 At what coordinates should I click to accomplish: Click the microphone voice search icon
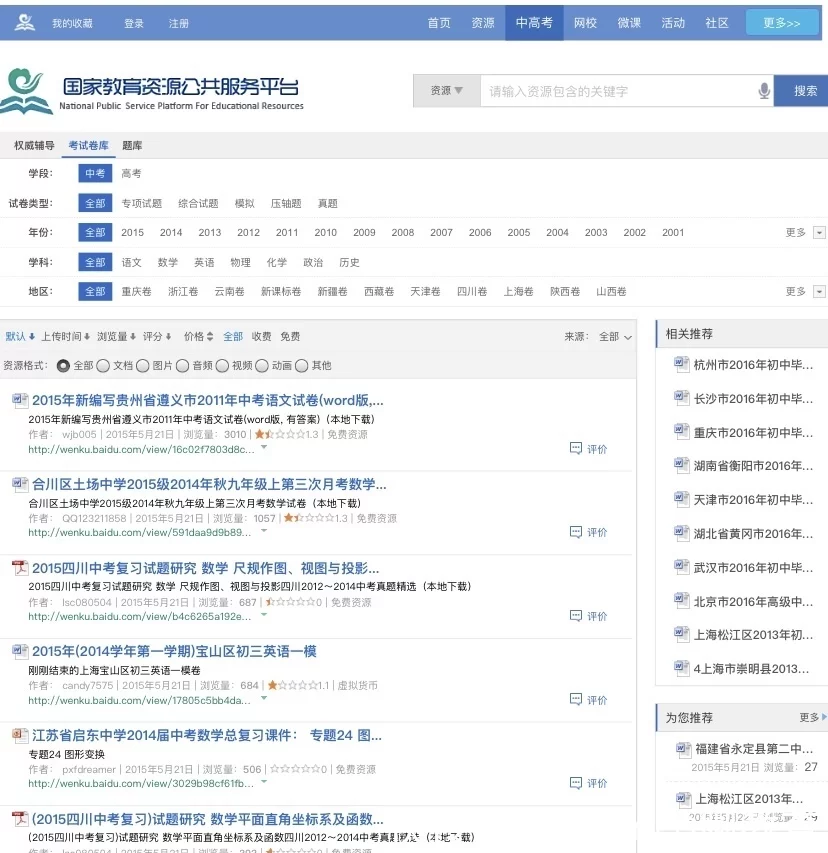click(x=764, y=91)
